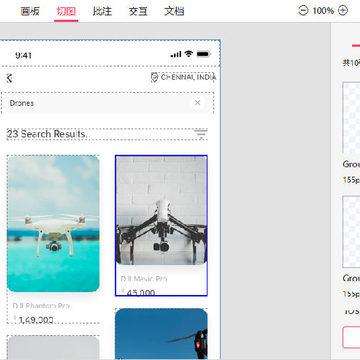360x360 pixels.
Task: Click the battery status icon
Action: click(x=203, y=54)
